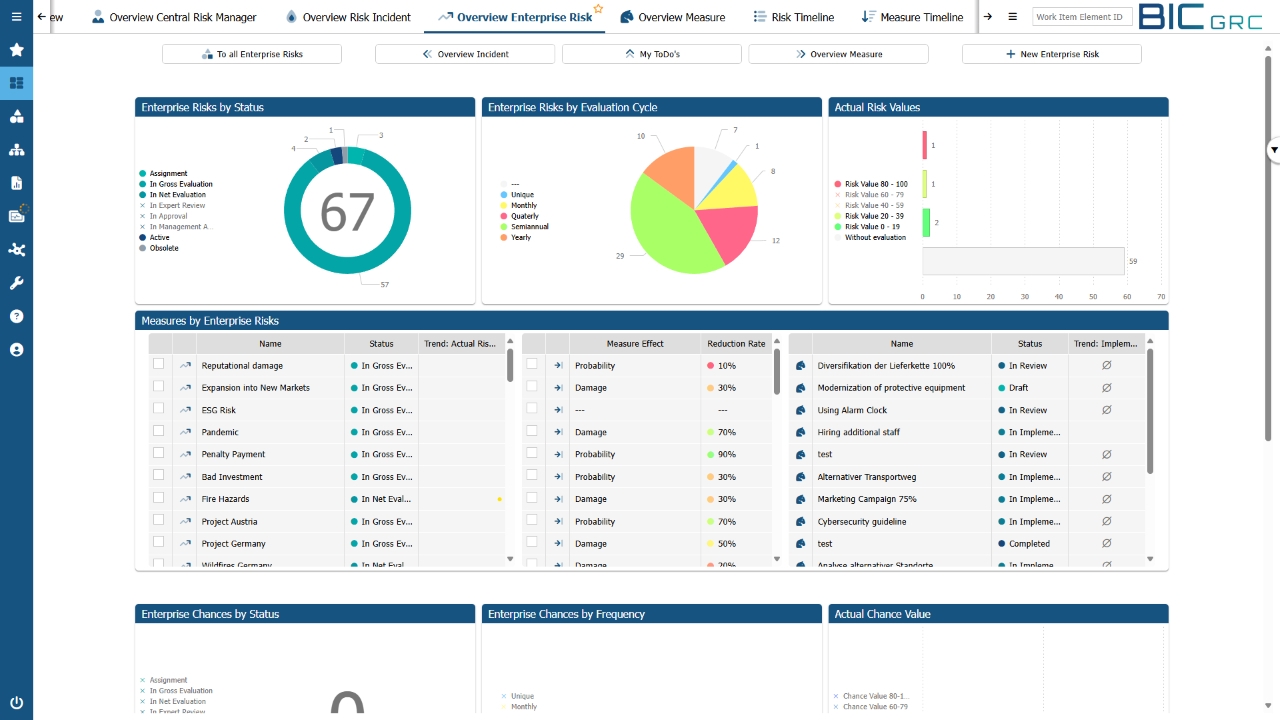
Task: Click the Without evaluation bar in Actual Risk Values
Action: [1023, 261]
